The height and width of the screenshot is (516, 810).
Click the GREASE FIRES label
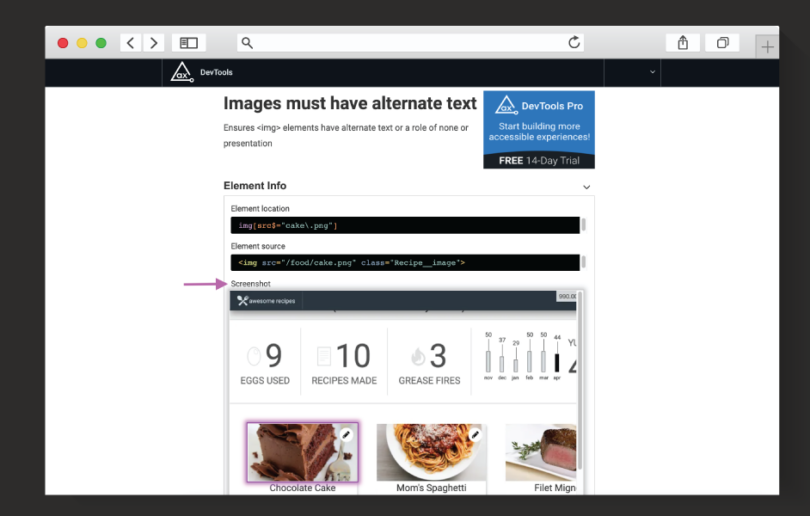(429, 381)
